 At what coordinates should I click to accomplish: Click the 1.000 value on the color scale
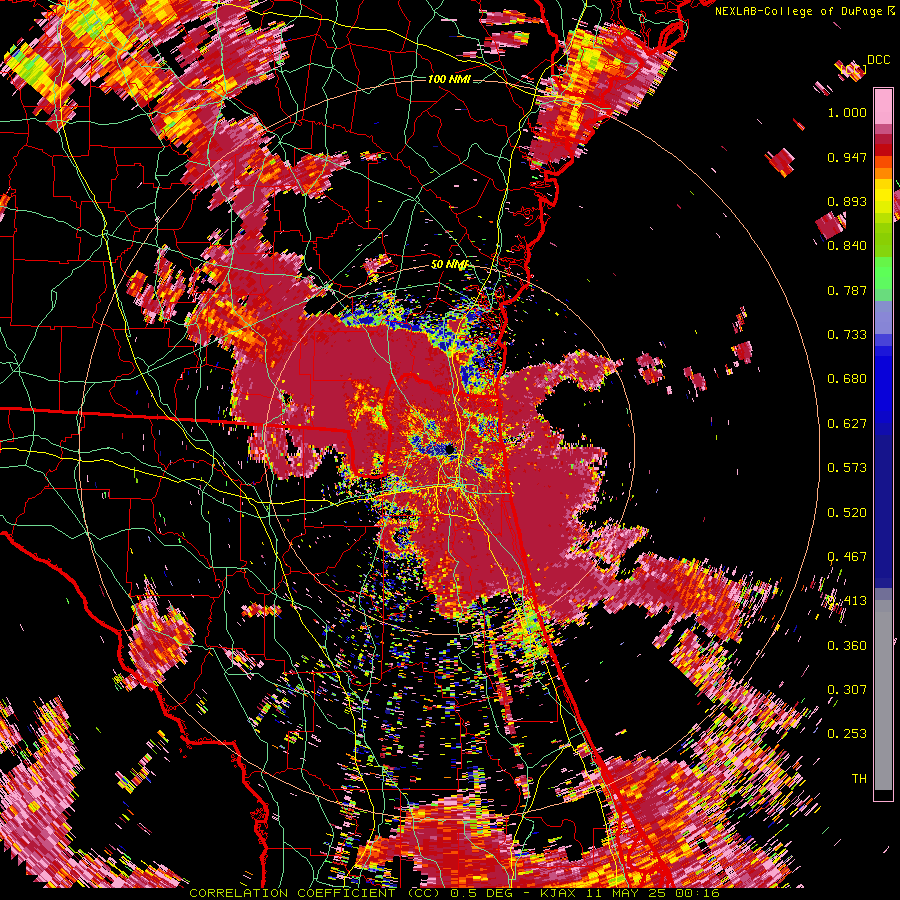tap(847, 112)
